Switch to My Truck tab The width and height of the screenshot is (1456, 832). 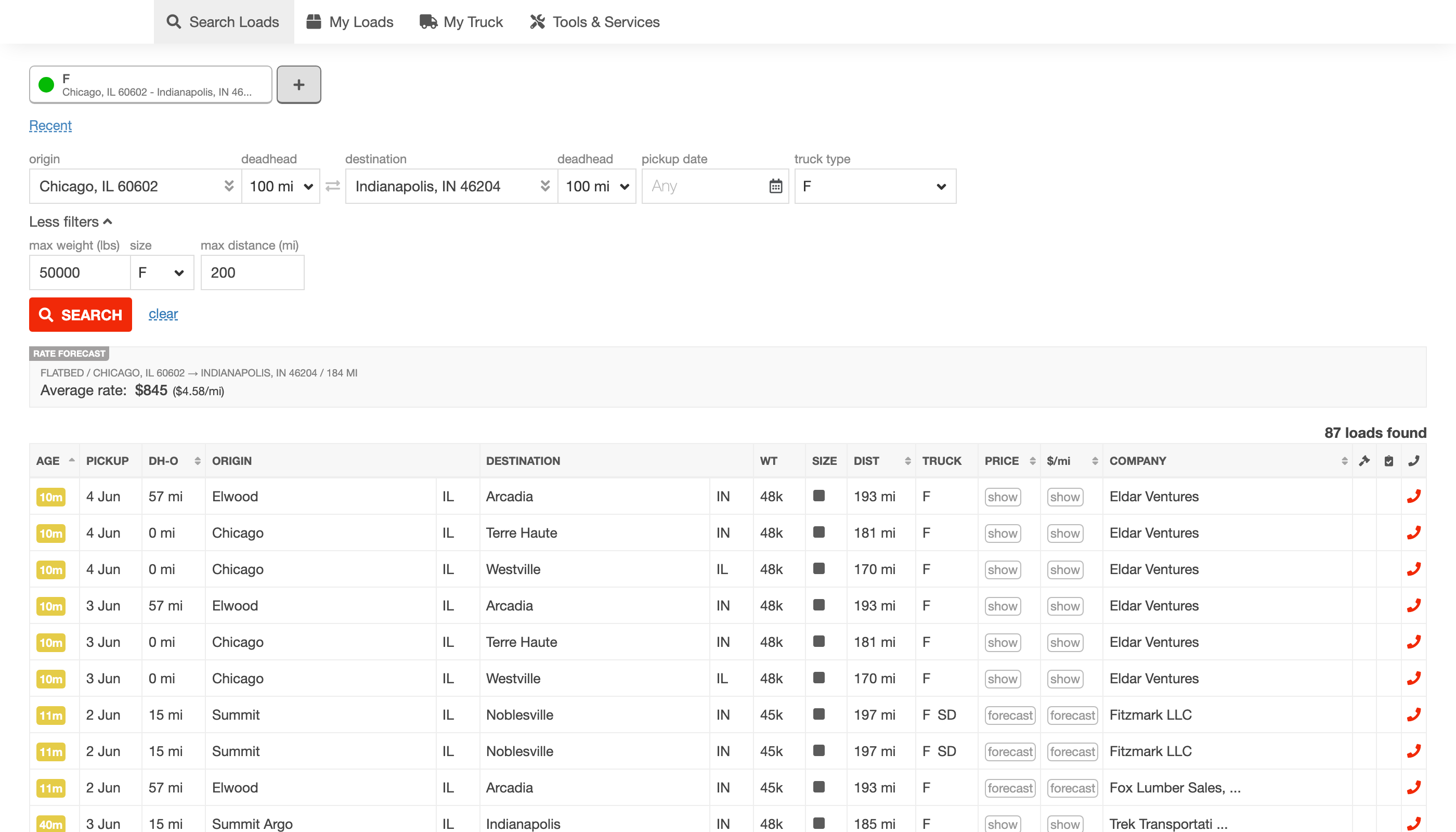click(x=461, y=22)
